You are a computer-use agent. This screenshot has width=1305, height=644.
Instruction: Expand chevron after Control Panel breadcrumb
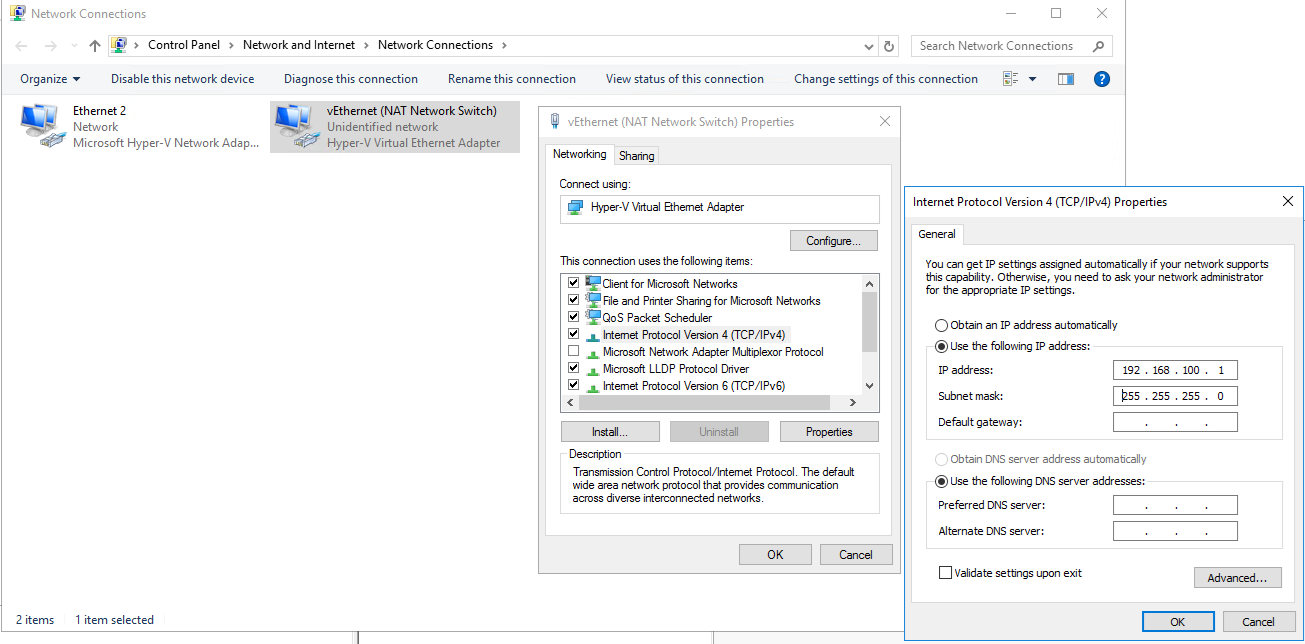point(231,45)
